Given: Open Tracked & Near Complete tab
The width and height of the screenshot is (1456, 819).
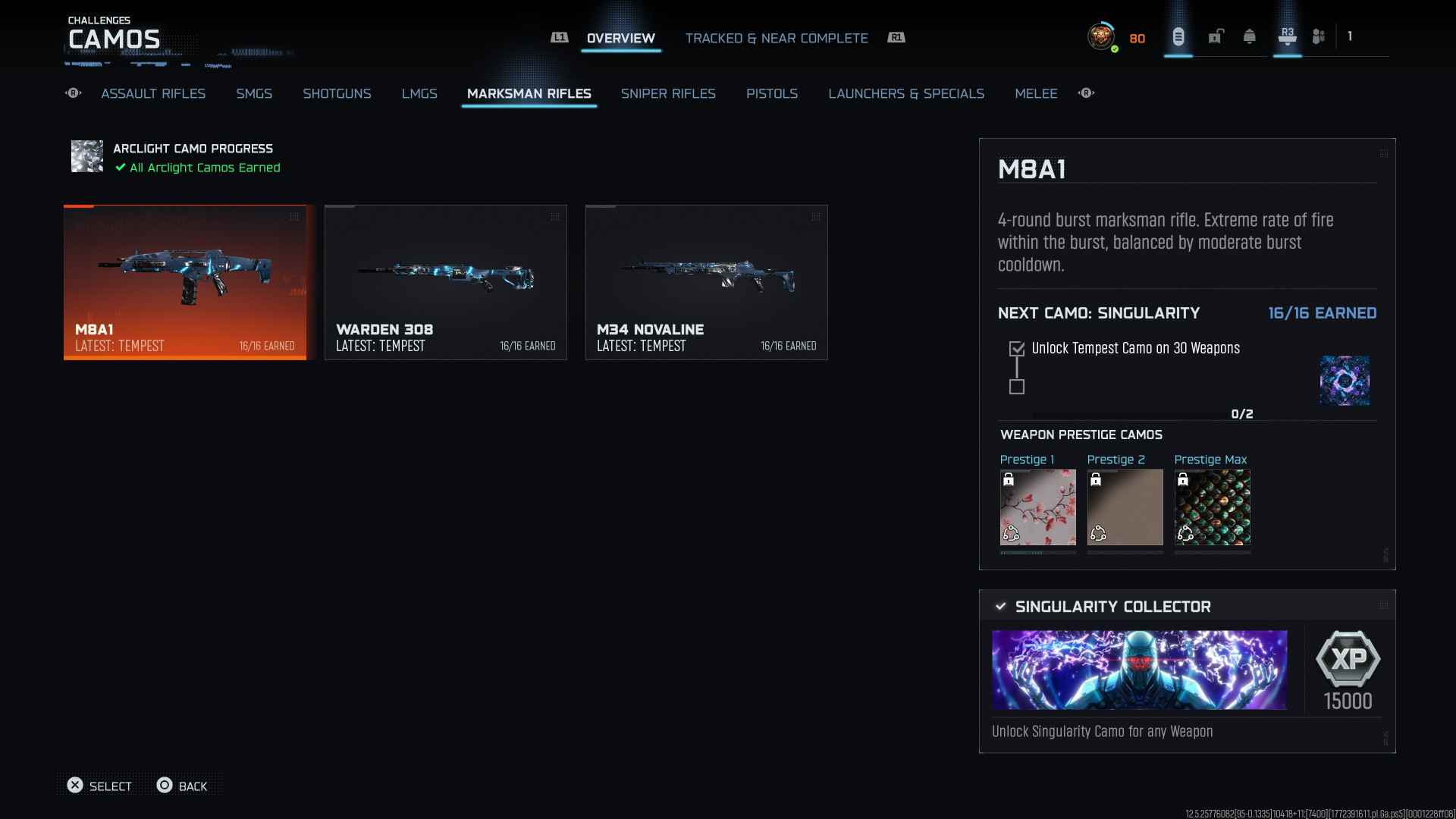Looking at the screenshot, I should click(776, 38).
